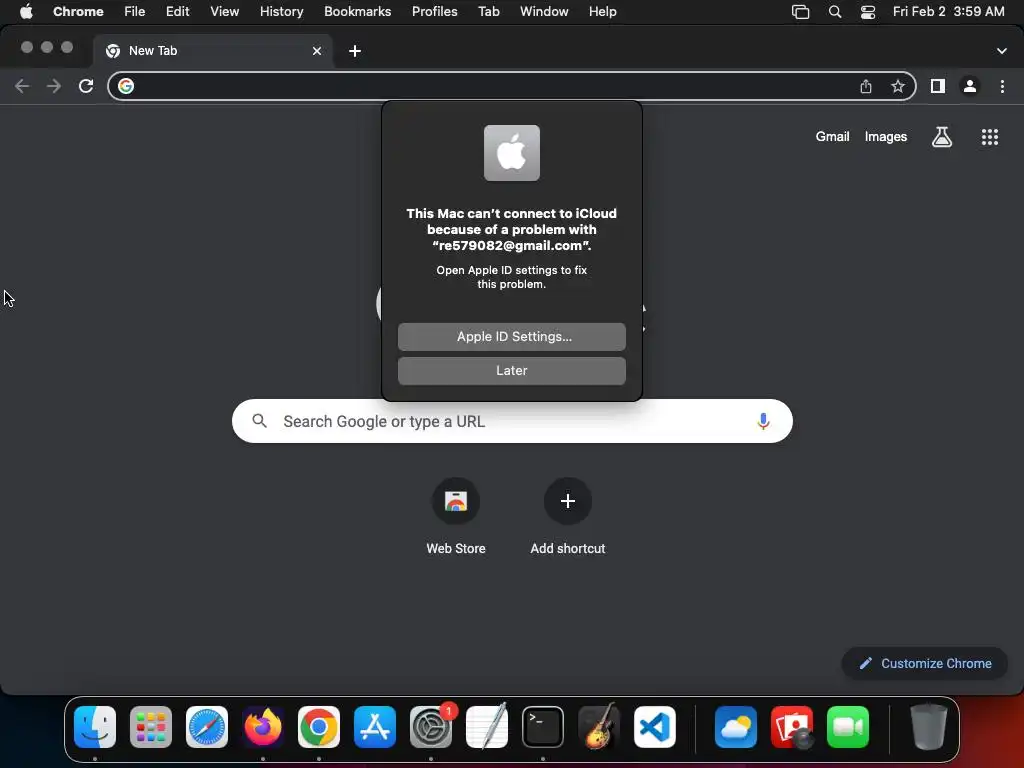
Task: Open the Edit menu
Action: click(x=177, y=12)
